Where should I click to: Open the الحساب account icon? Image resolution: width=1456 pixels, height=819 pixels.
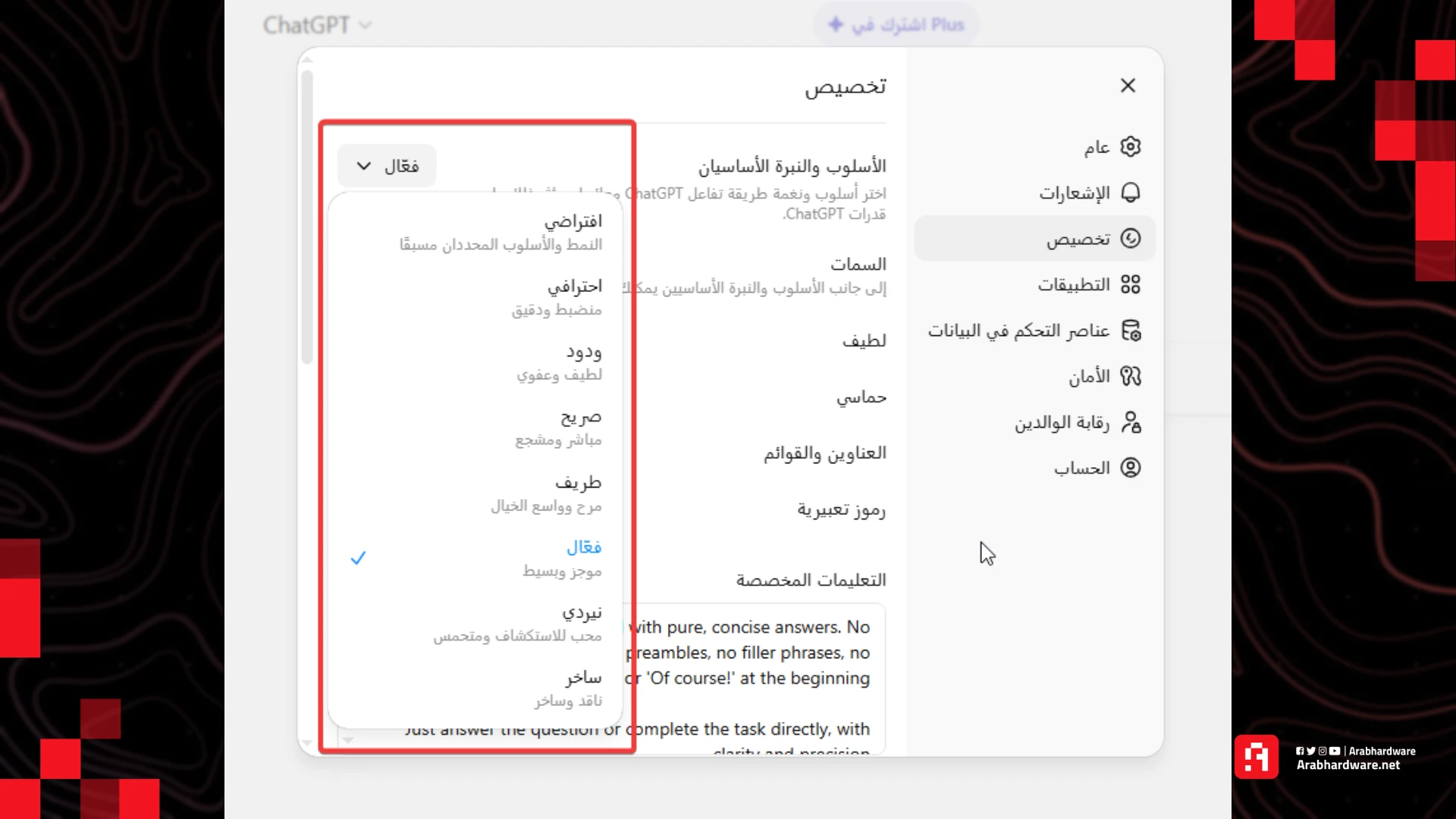[1131, 468]
